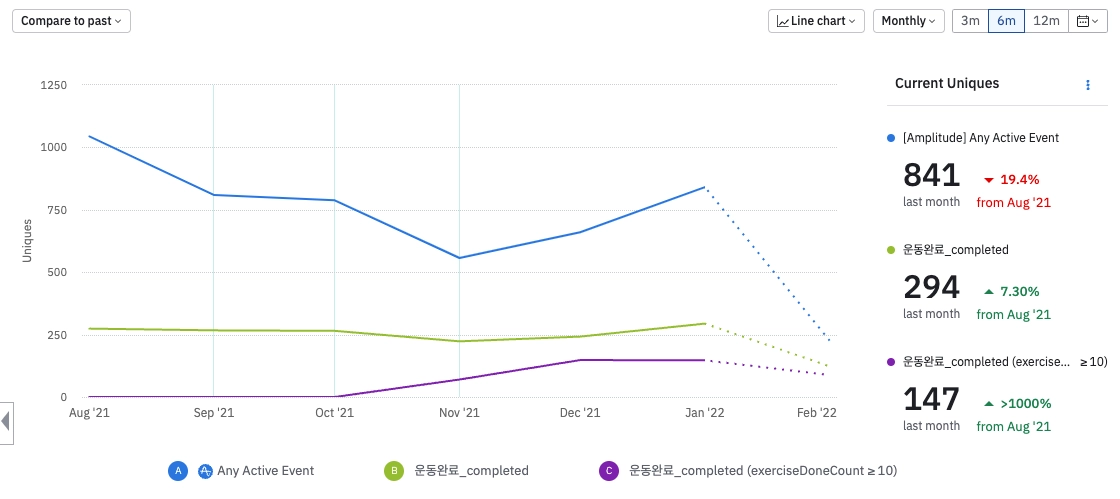This screenshot has width=1120, height=499.
Task: Click the green B legend badge
Action: (394, 471)
